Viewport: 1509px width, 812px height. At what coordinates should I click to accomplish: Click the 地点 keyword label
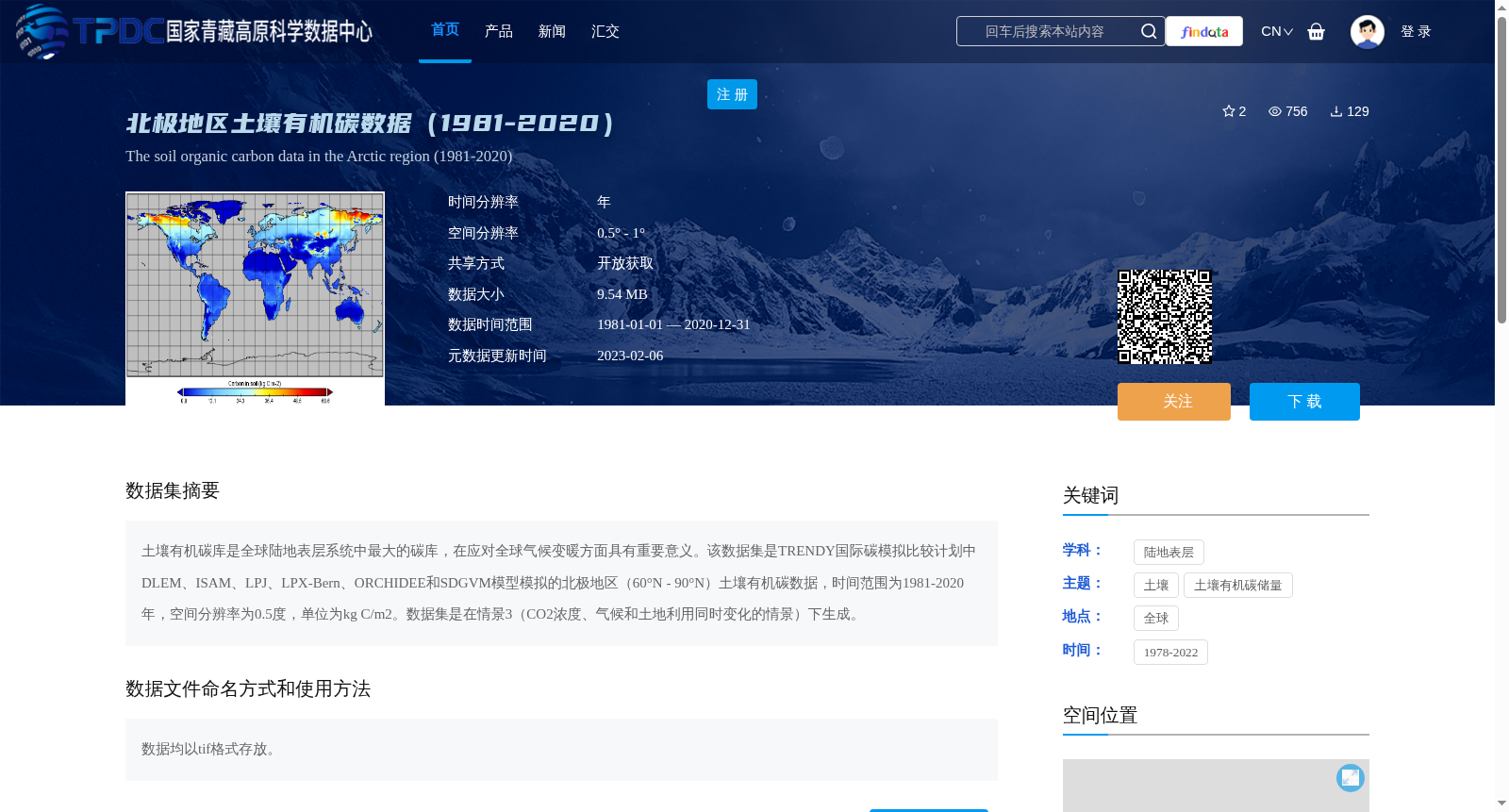click(1082, 616)
